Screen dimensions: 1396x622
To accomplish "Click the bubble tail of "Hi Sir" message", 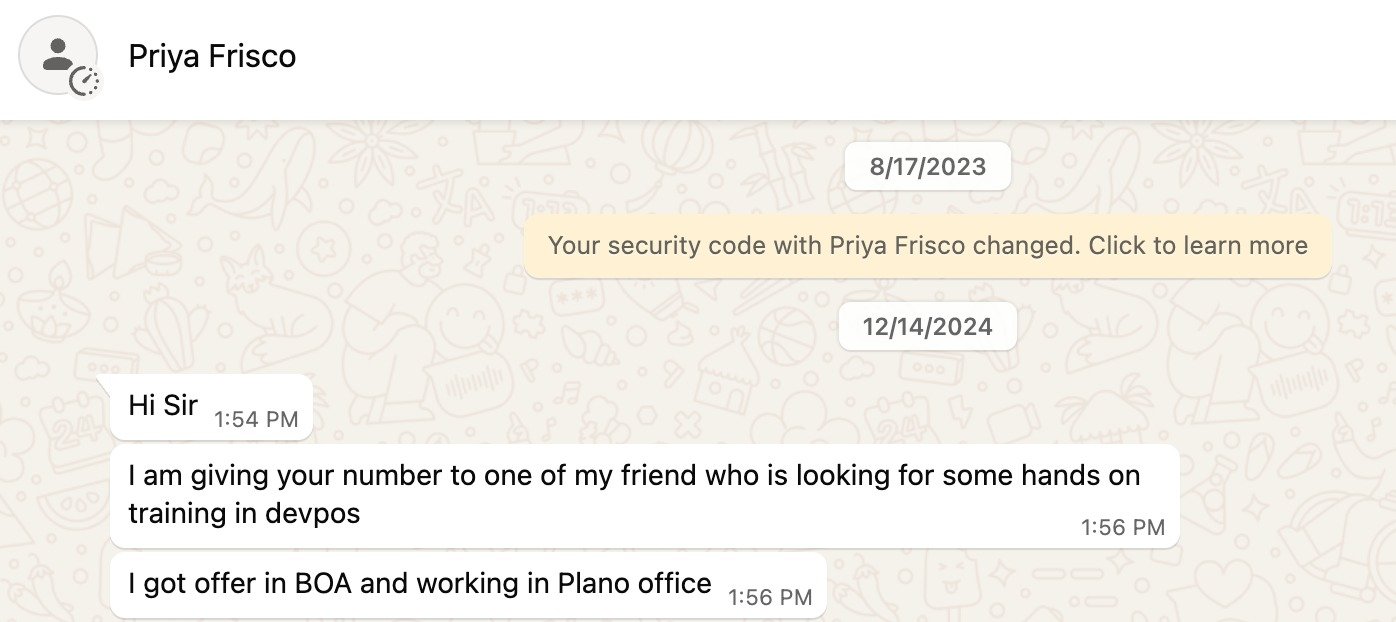I will pyautogui.click(x=104, y=381).
